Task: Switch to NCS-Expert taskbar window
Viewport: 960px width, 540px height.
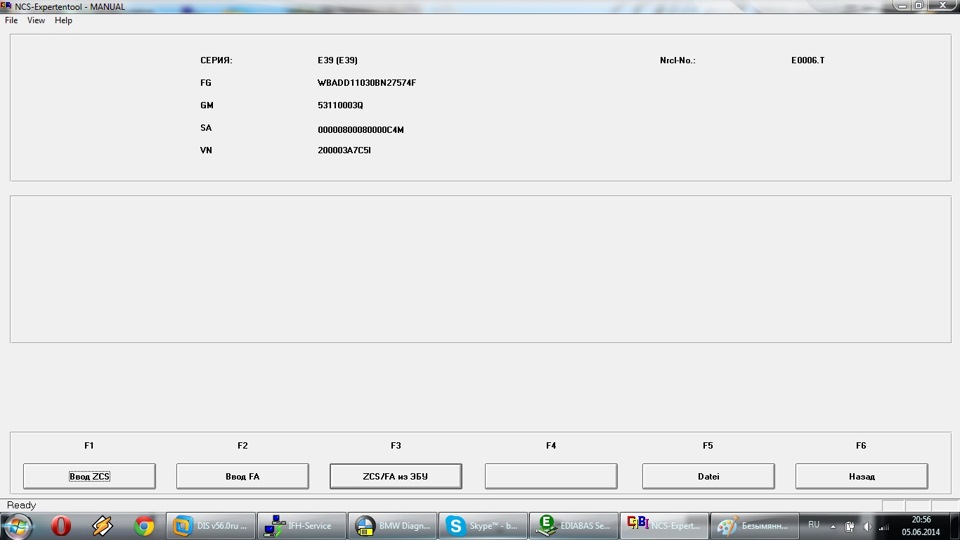Action: (x=664, y=527)
